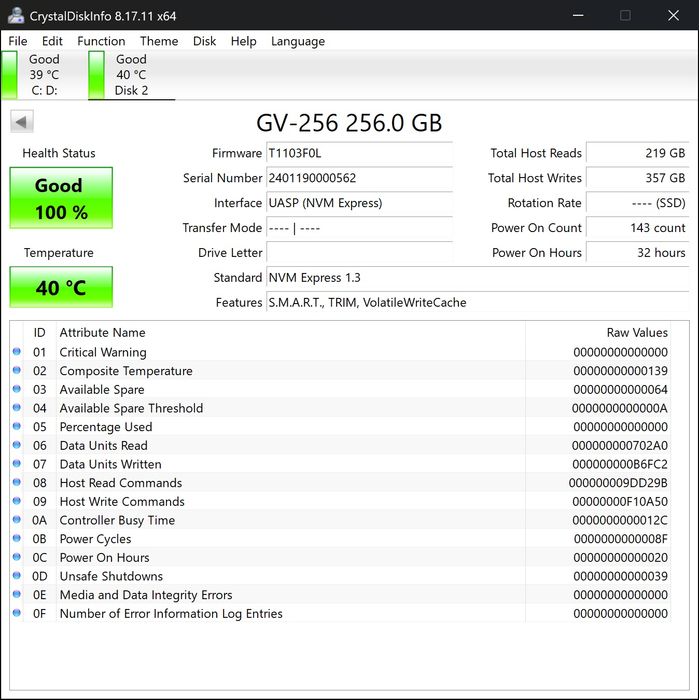
Task: Minimize the CrystalDiskInfo window
Action: point(578,15)
